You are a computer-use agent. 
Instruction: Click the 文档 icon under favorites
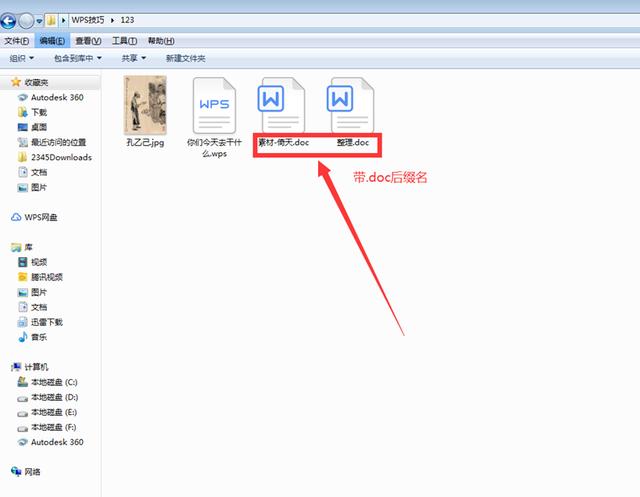(22, 172)
